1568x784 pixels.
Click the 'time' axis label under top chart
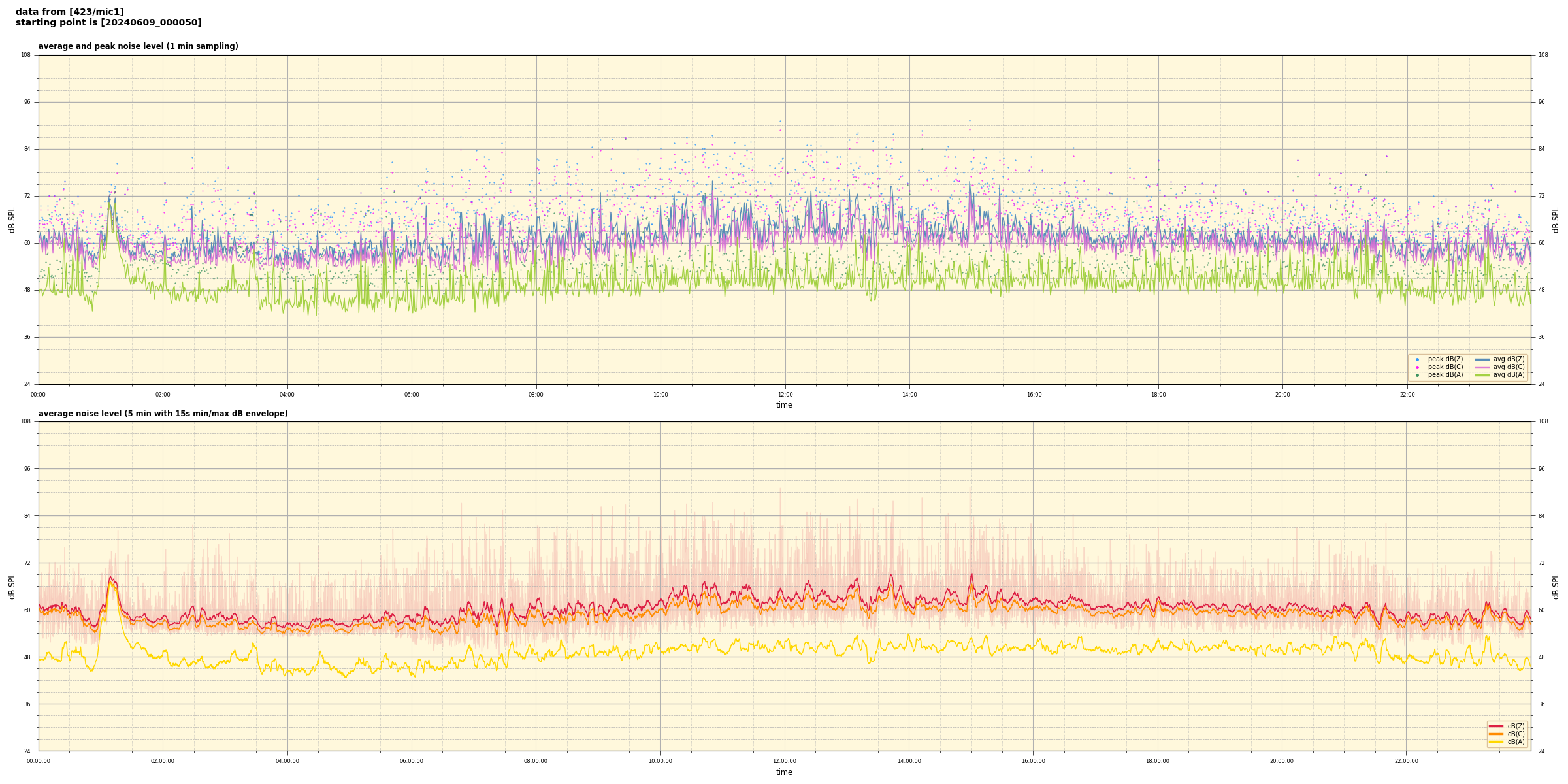(784, 405)
